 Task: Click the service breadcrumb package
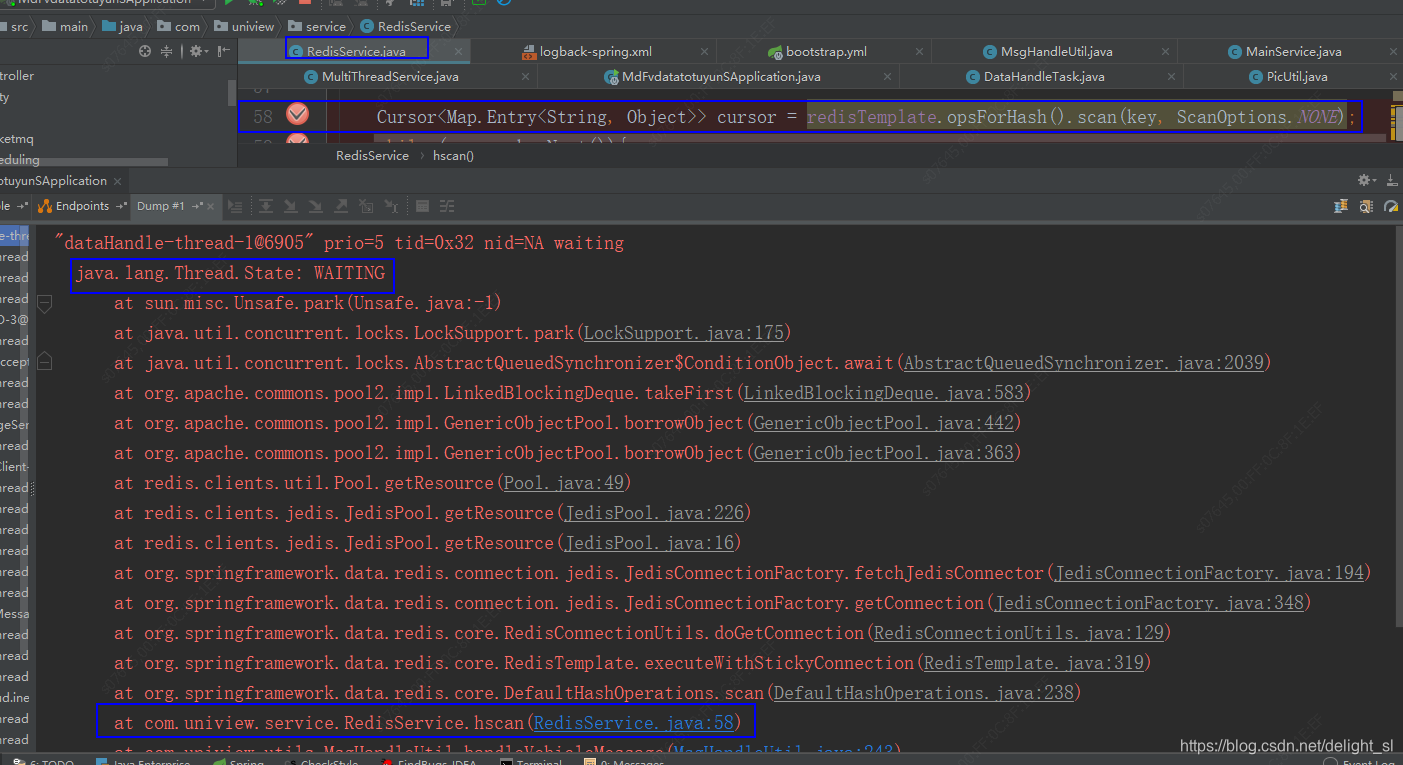(318, 26)
